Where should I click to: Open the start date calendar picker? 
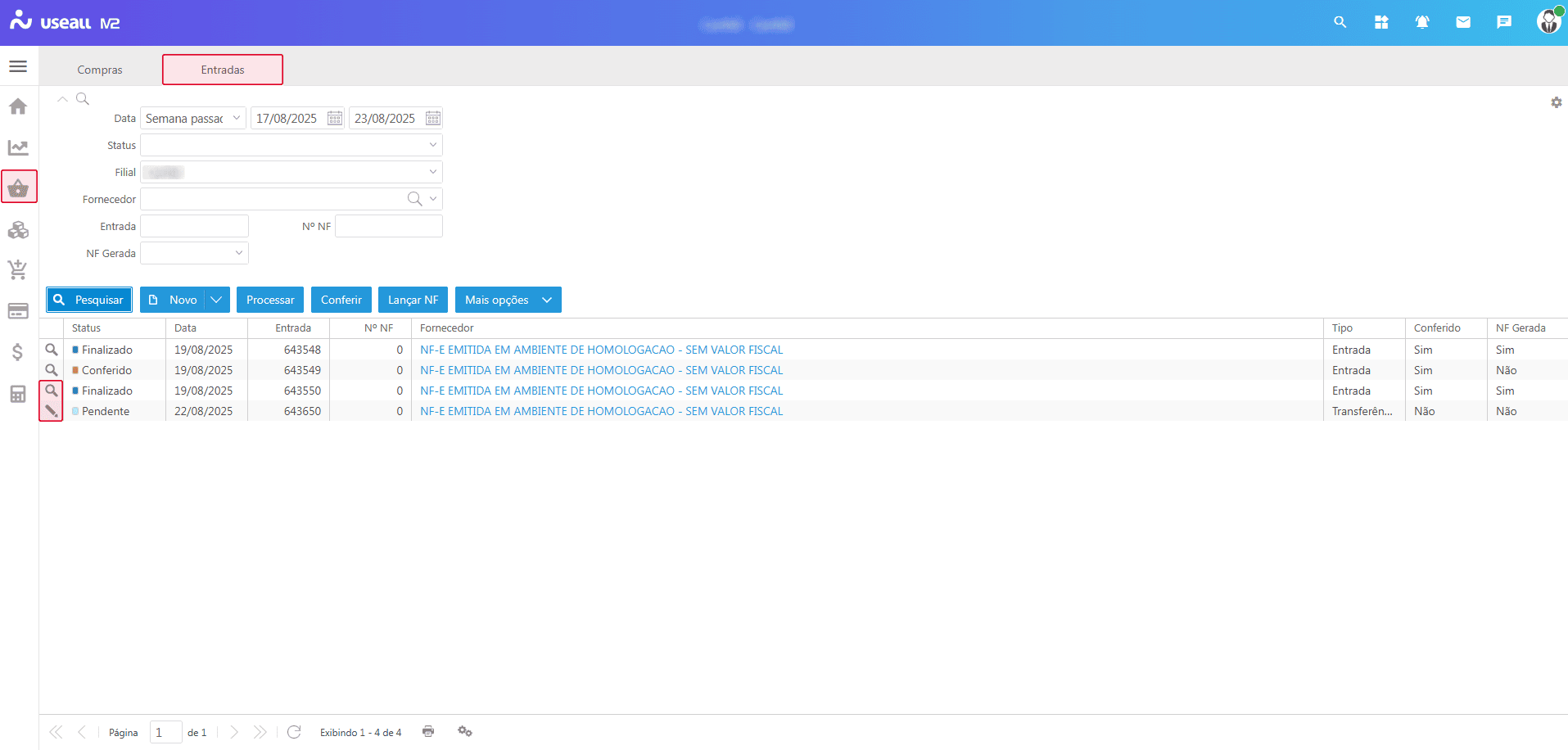click(335, 118)
